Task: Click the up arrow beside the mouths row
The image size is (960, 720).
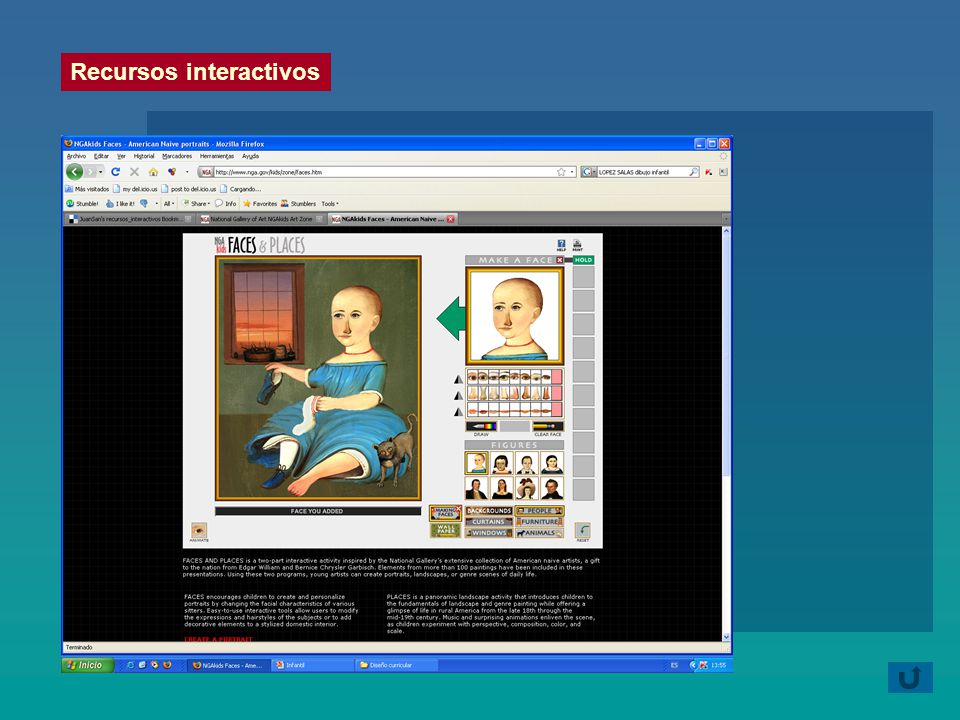Action: [459, 412]
